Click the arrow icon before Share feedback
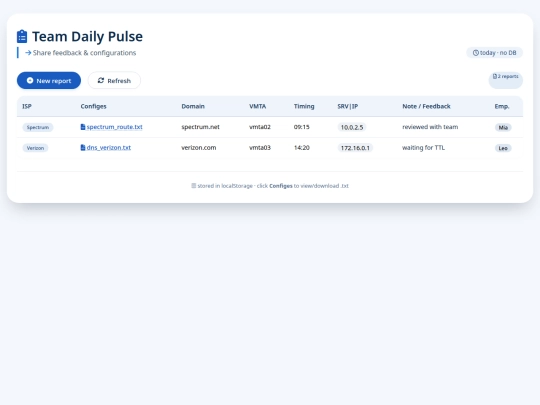Viewport: 540px width, 405px height. click(28, 53)
